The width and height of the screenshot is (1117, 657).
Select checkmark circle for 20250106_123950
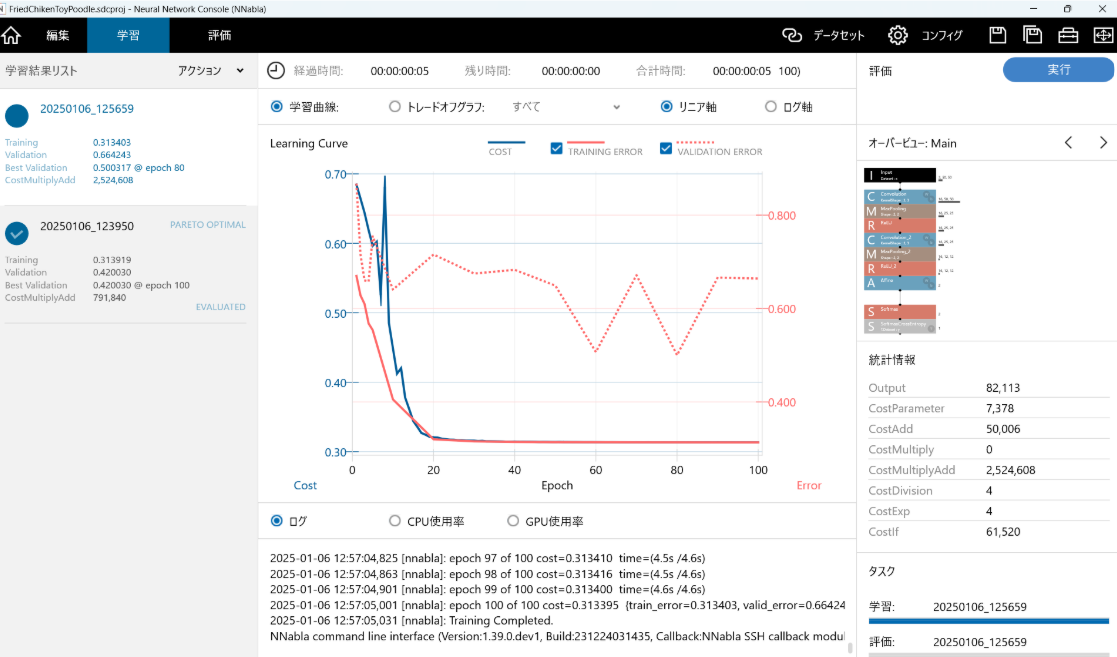[16, 233]
